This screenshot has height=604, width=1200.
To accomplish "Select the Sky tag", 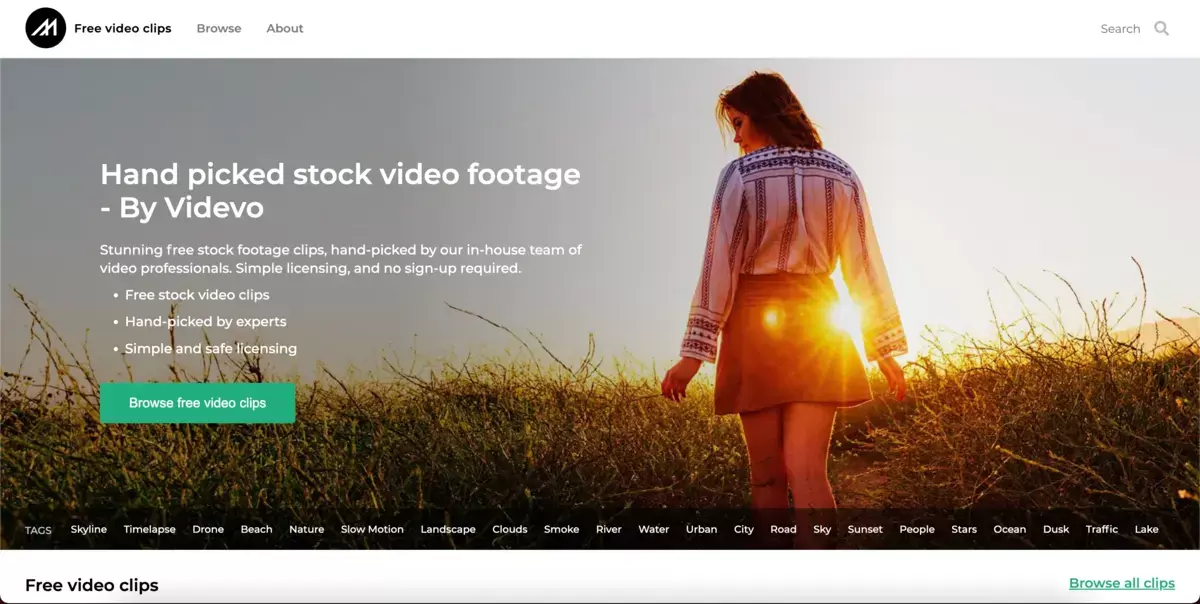I will point(822,529).
